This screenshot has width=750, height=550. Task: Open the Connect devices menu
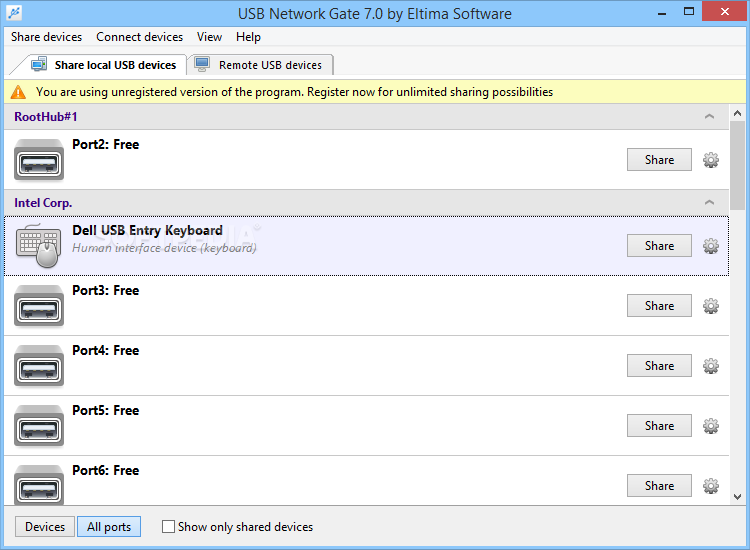coord(139,37)
